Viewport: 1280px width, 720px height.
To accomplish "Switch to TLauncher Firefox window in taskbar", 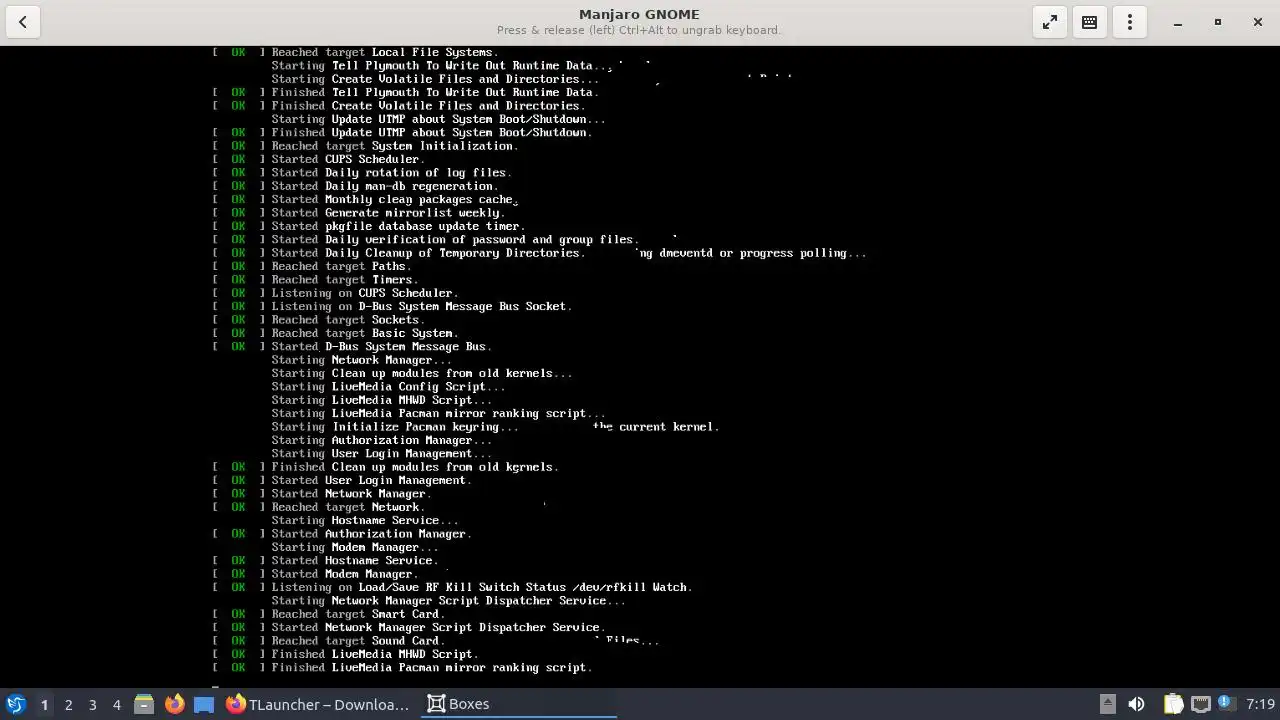I will 317,704.
